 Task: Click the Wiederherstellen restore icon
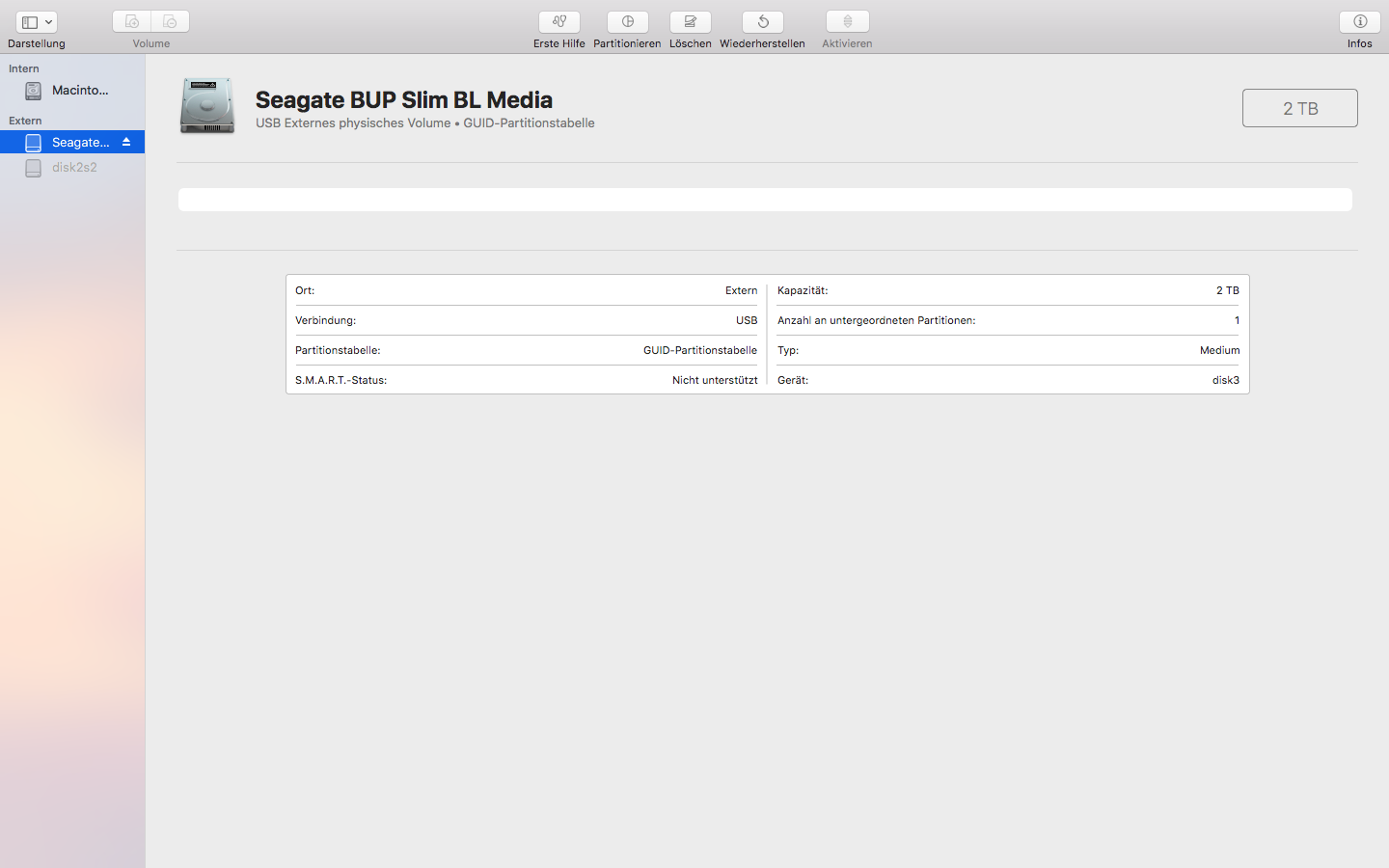pos(763,21)
